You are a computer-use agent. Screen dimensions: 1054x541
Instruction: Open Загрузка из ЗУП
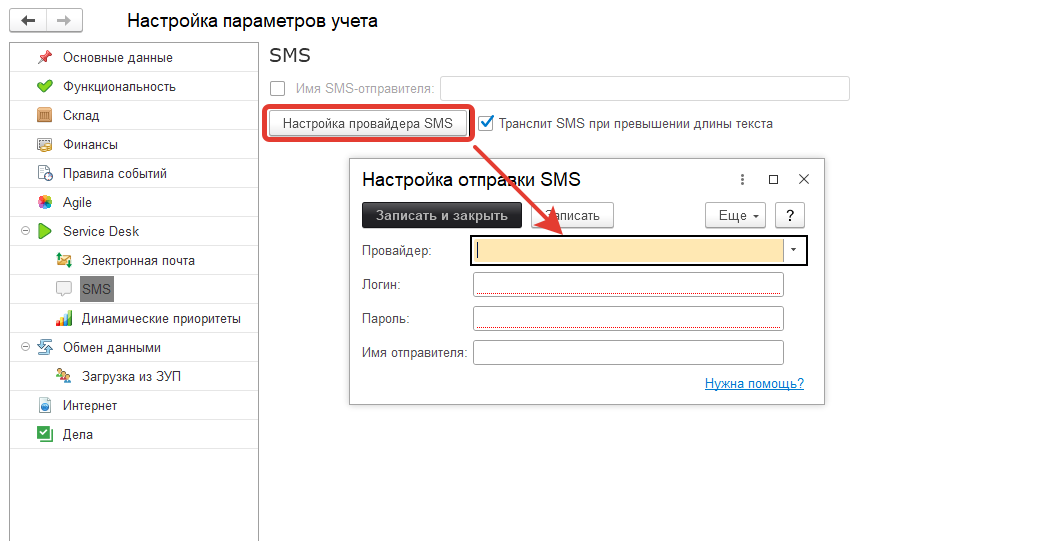click(131, 376)
